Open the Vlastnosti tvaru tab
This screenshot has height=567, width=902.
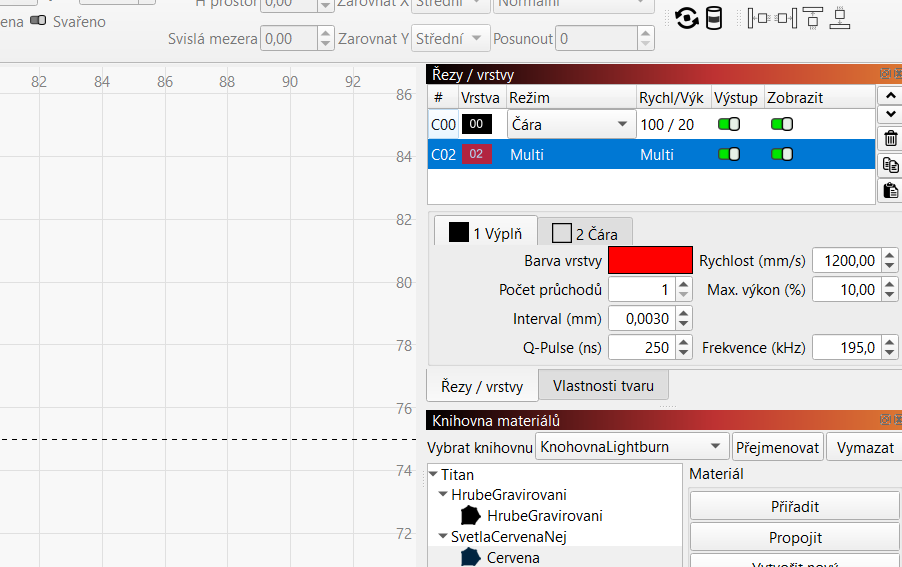tap(603, 386)
